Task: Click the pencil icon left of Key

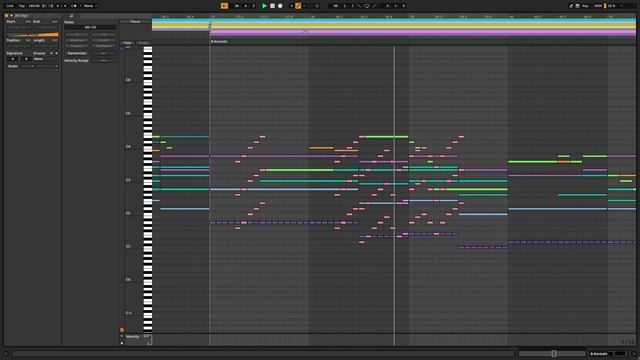Action: point(571,6)
